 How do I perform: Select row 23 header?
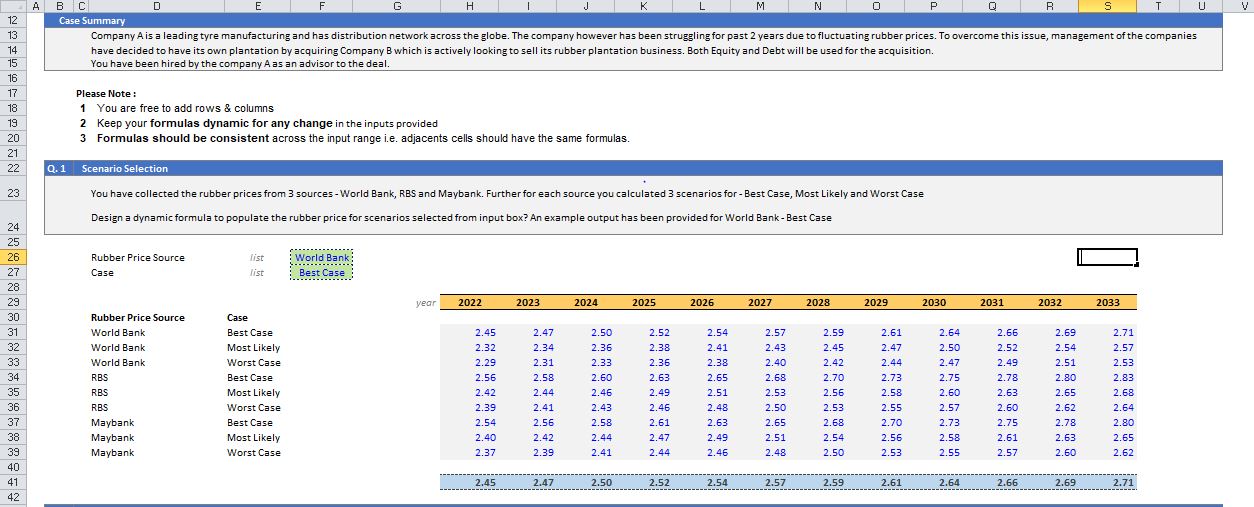(x=12, y=193)
